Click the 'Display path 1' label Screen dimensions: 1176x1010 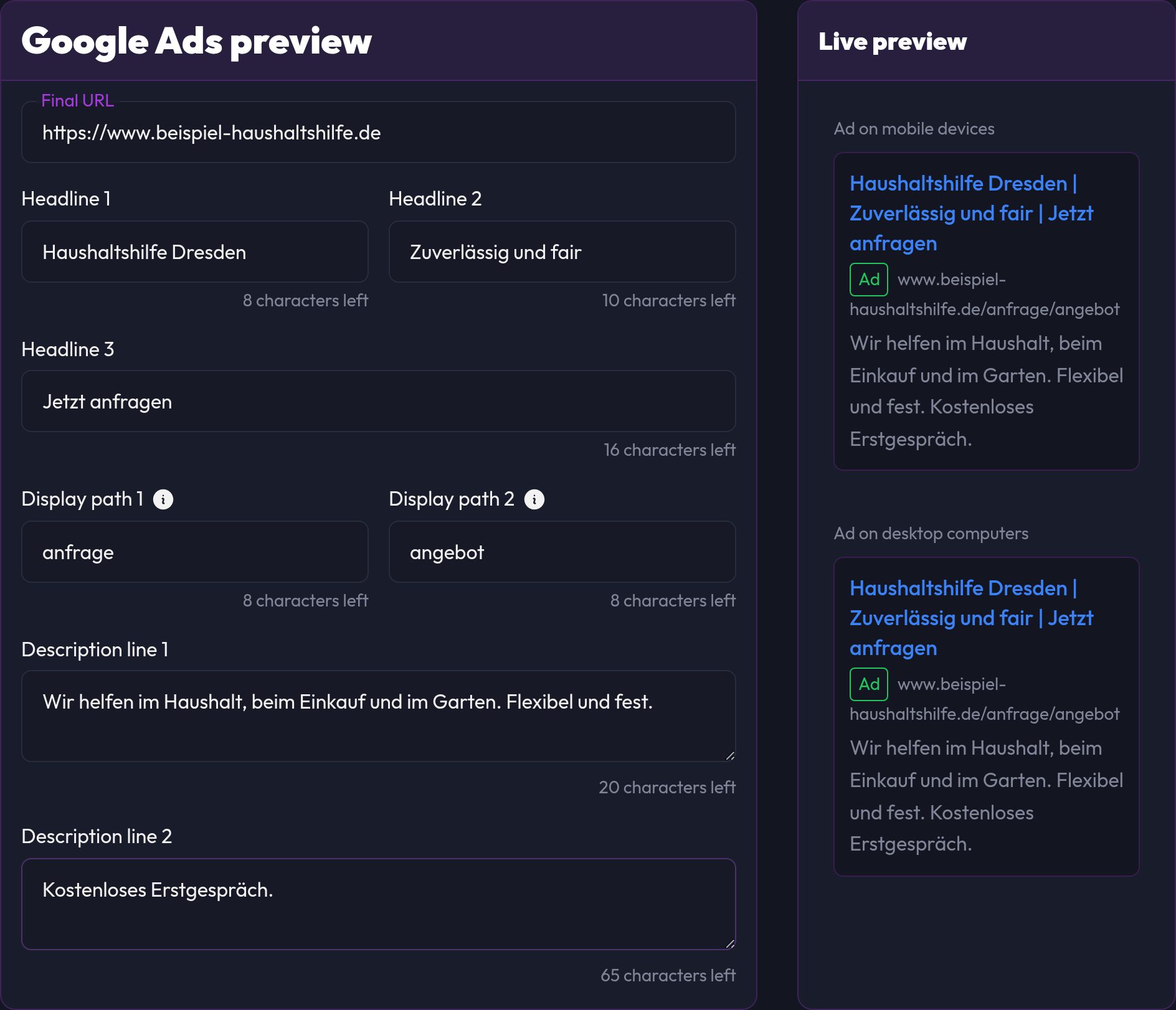click(82, 499)
